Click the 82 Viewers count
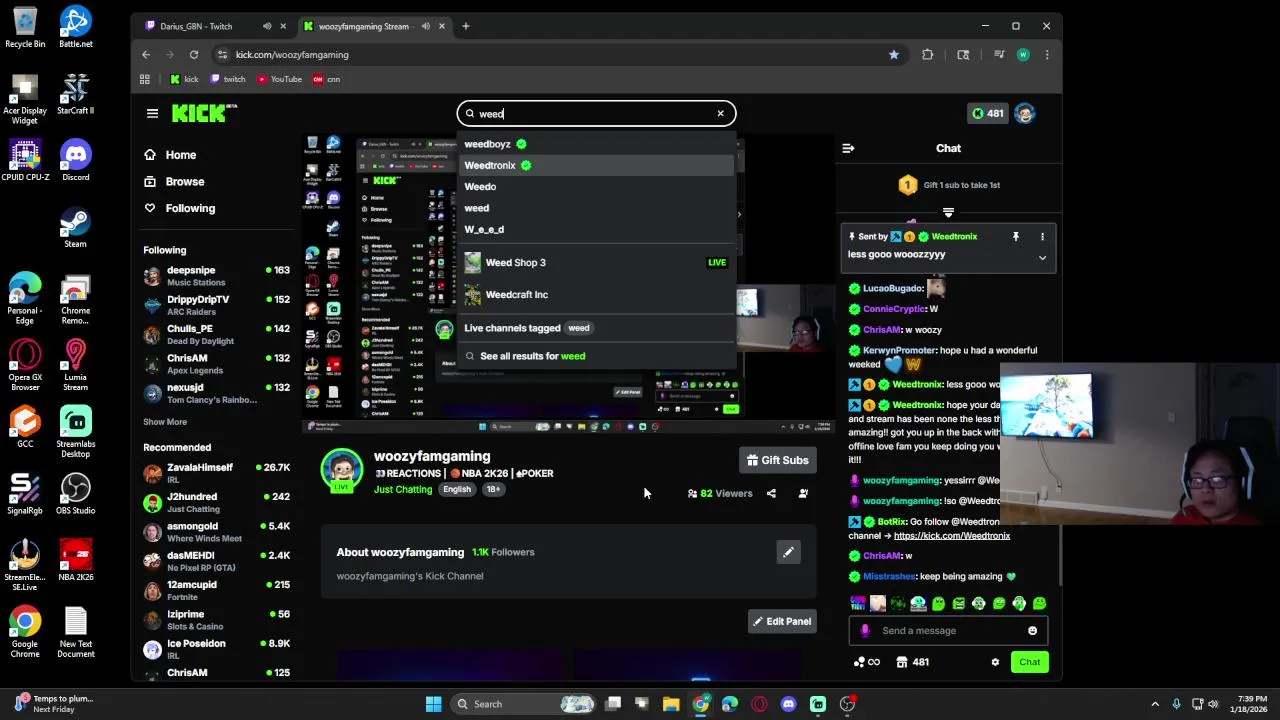 click(720, 493)
